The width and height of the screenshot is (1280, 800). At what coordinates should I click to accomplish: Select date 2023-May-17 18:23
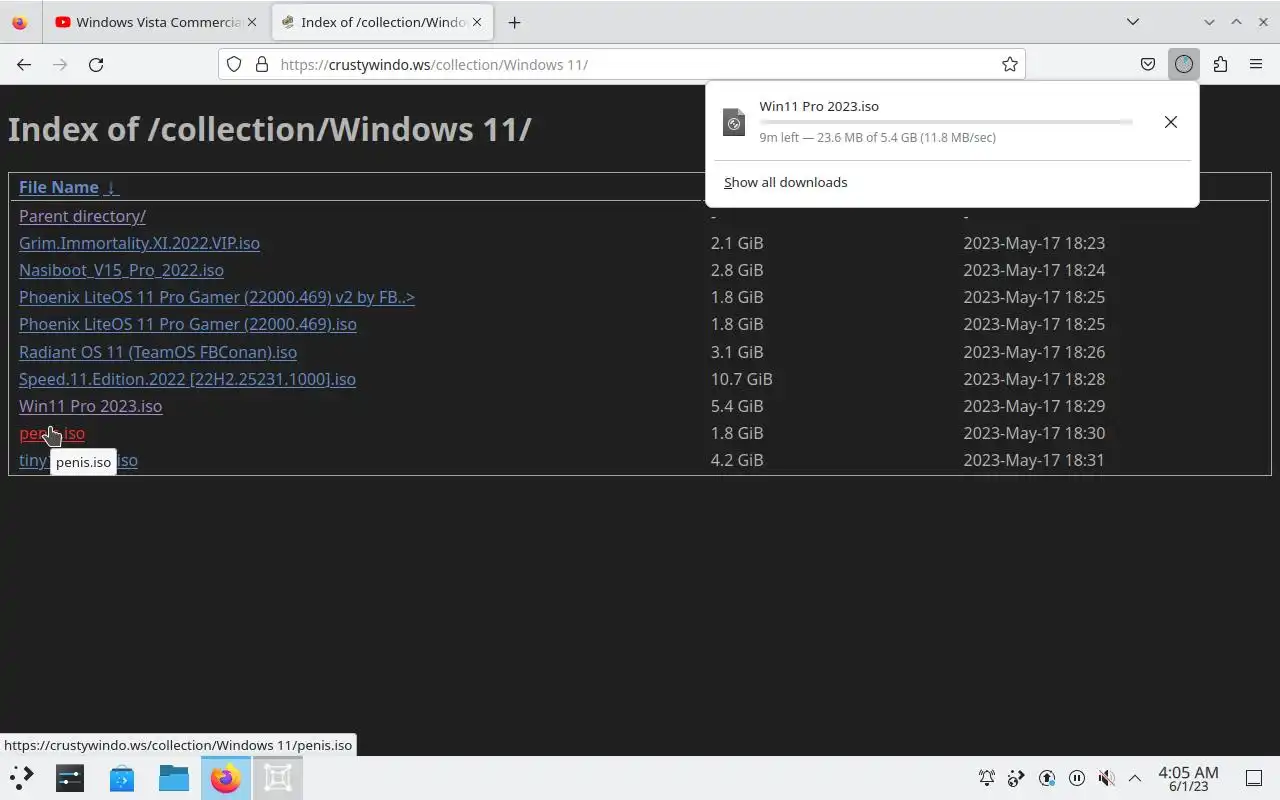(1034, 243)
